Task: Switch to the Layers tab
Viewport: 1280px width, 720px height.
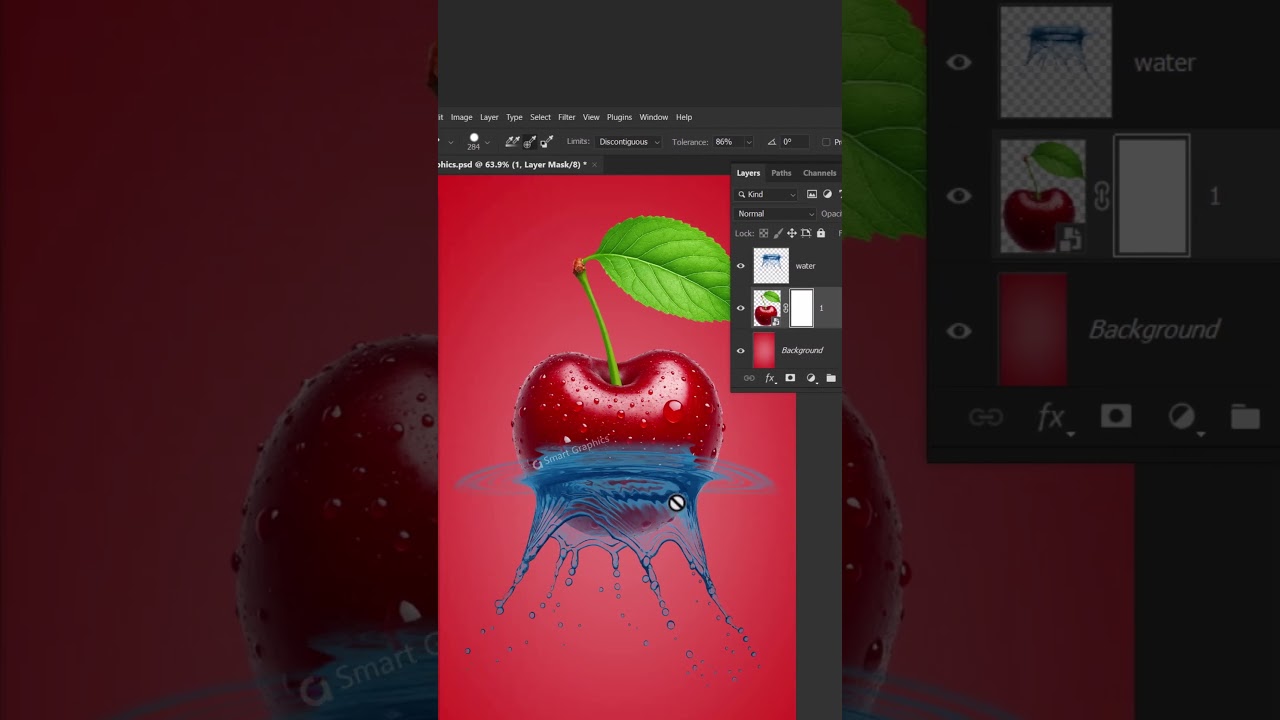Action: [748, 173]
